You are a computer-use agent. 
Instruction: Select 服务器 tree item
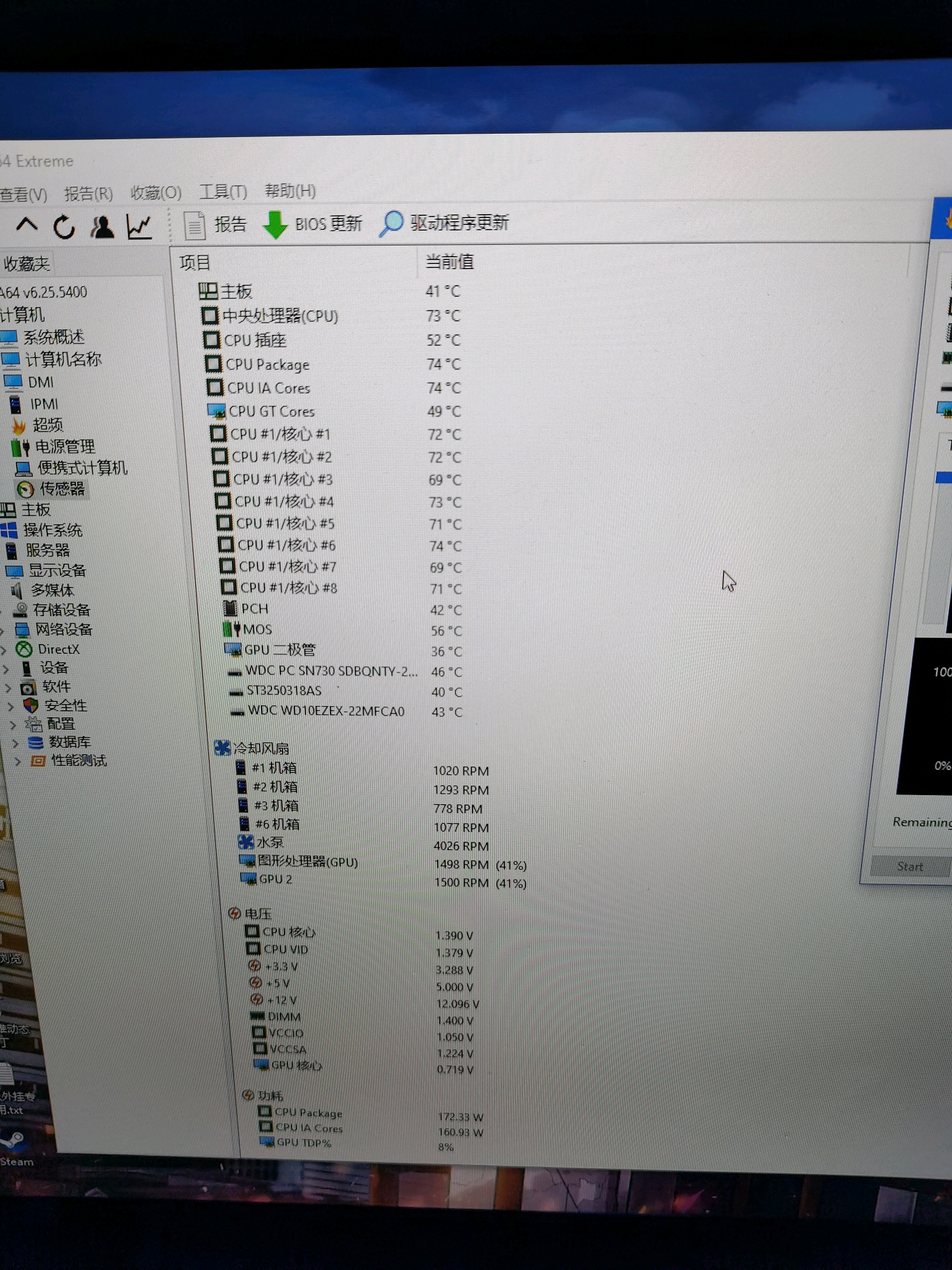point(38,551)
